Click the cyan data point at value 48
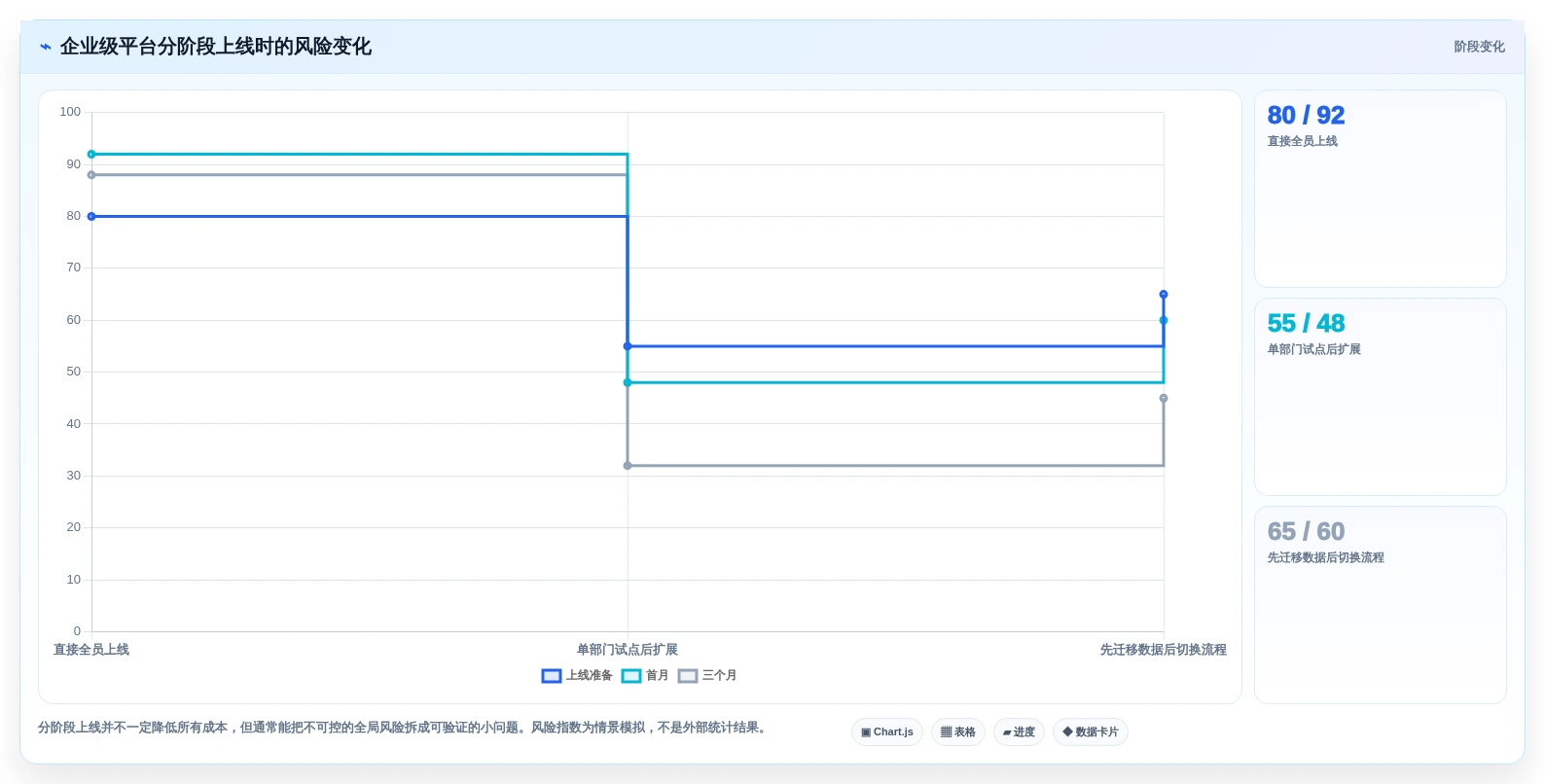Image resolution: width=1545 pixels, height=784 pixels. [628, 382]
